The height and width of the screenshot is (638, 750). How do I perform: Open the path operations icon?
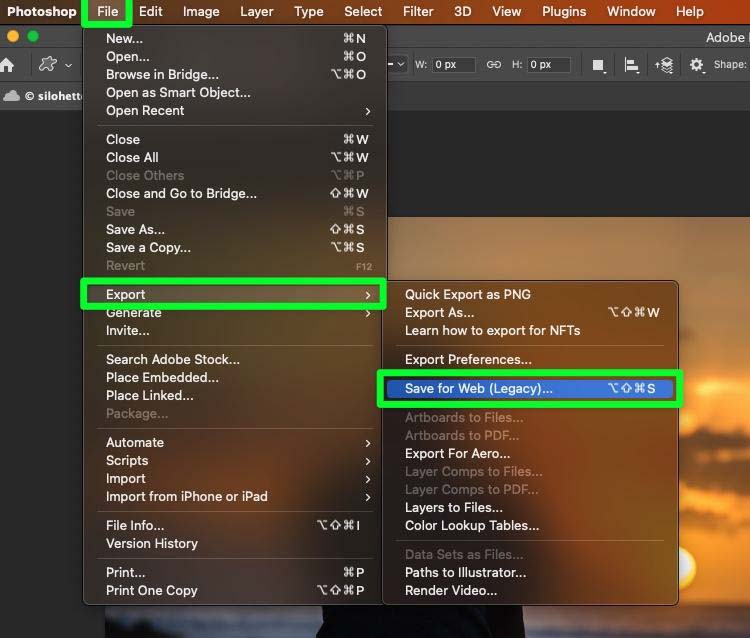click(x=598, y=65)
